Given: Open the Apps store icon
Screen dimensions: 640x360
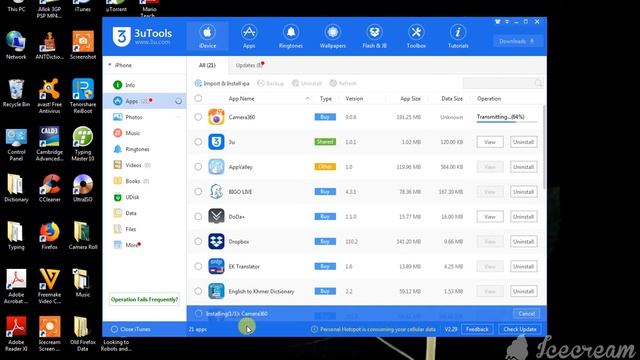Looking at the screenshot, I should coord(249,32).
